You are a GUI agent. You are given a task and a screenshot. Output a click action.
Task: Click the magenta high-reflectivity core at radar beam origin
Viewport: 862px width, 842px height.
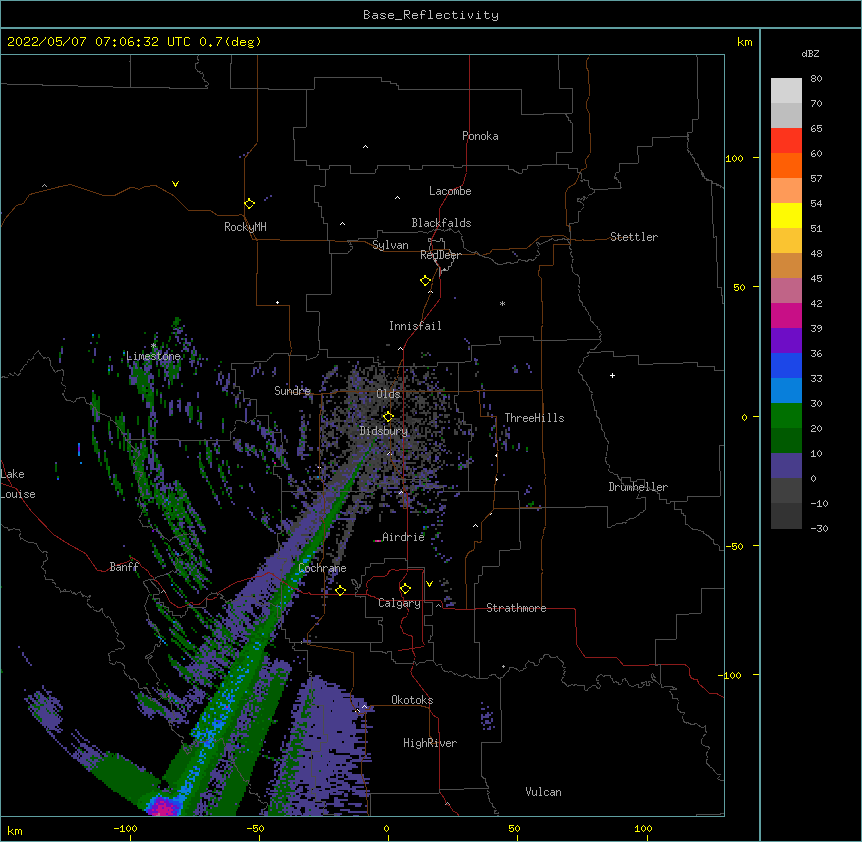164,807
